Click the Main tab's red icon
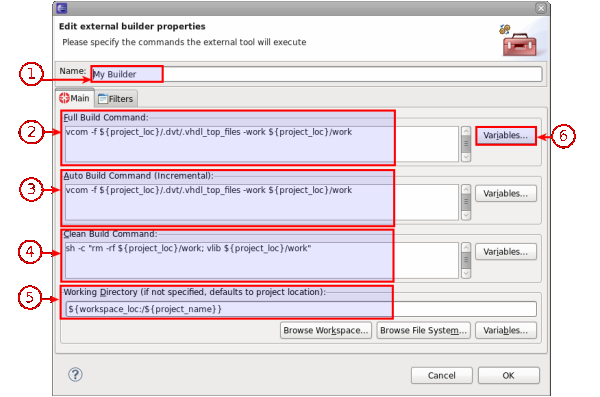The image size is (600, 397). 64,98
